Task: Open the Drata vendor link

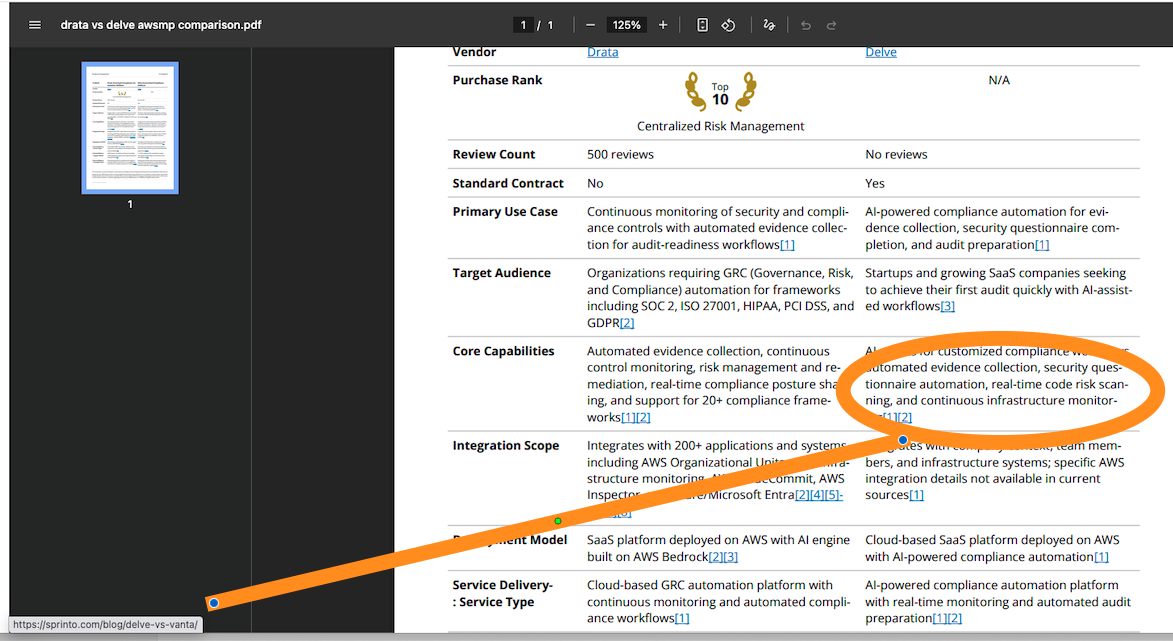Action: (x=602, y=52)
